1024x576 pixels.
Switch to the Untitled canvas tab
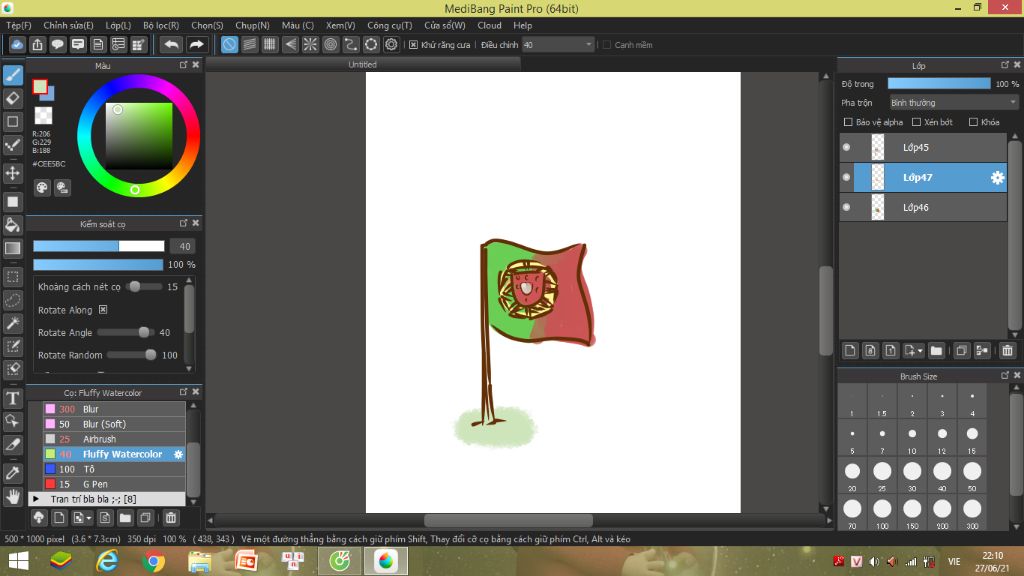click(x=362, y=64)
